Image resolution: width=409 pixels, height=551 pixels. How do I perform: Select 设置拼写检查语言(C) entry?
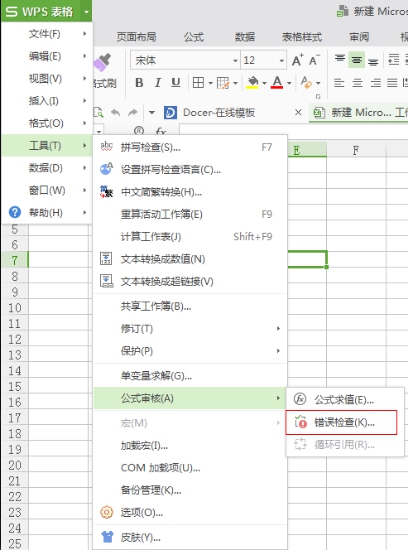pyautogui.click(x=190, y=170)
